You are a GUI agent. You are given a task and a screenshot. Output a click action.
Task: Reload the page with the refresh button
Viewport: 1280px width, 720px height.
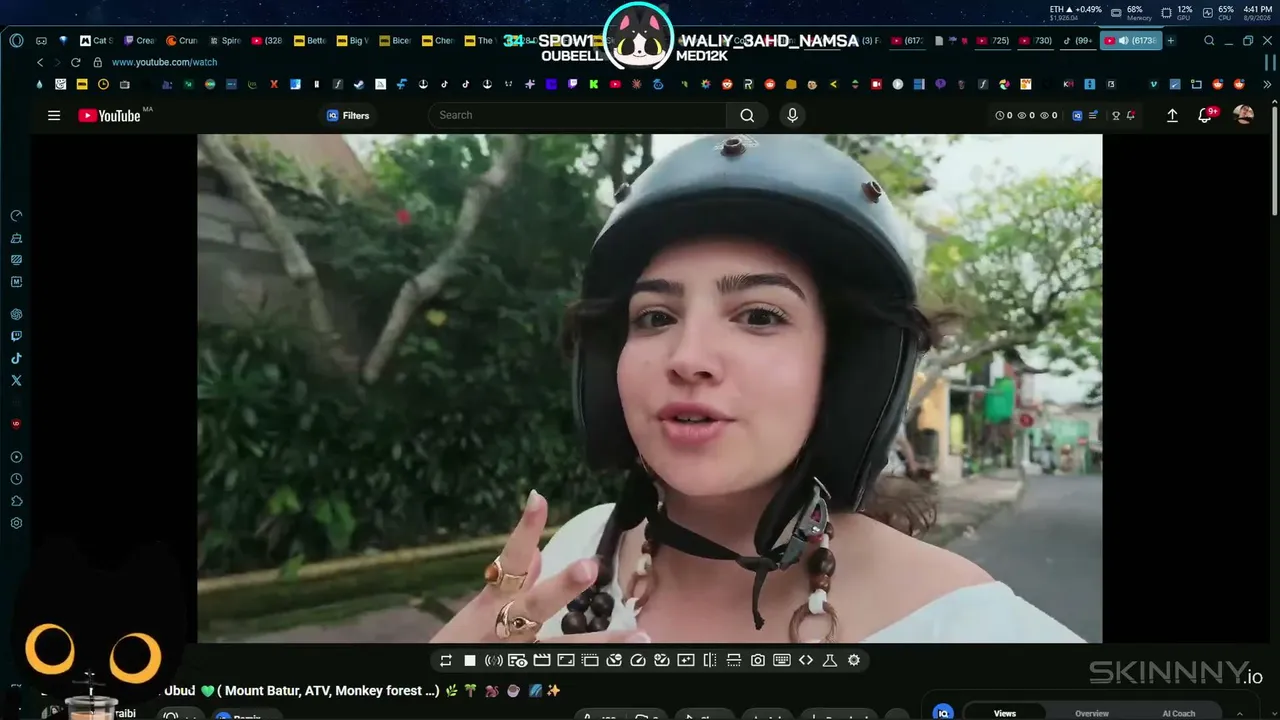(x=75, y=62)
